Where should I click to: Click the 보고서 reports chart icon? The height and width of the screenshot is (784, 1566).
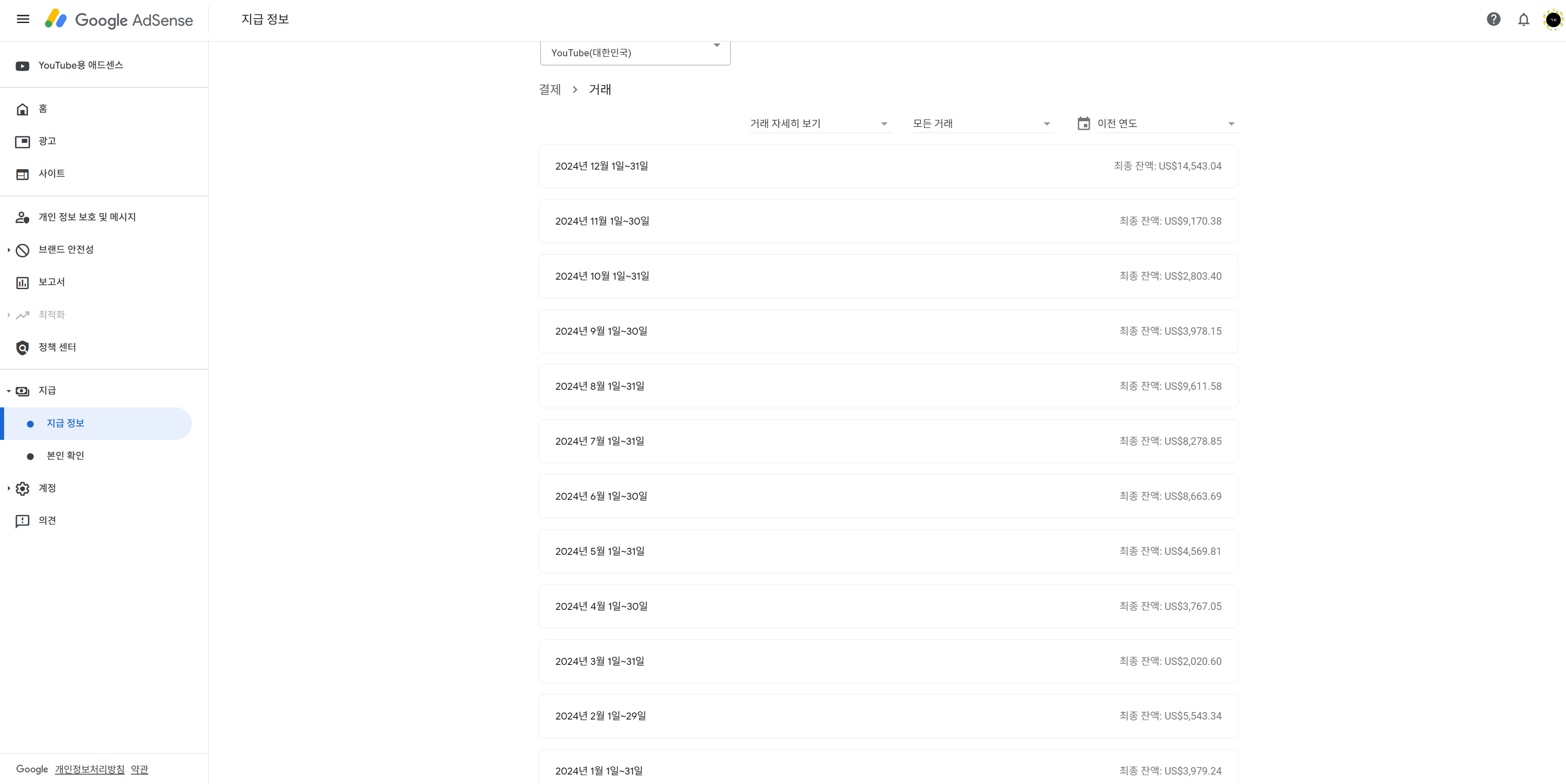click(23, 282)
